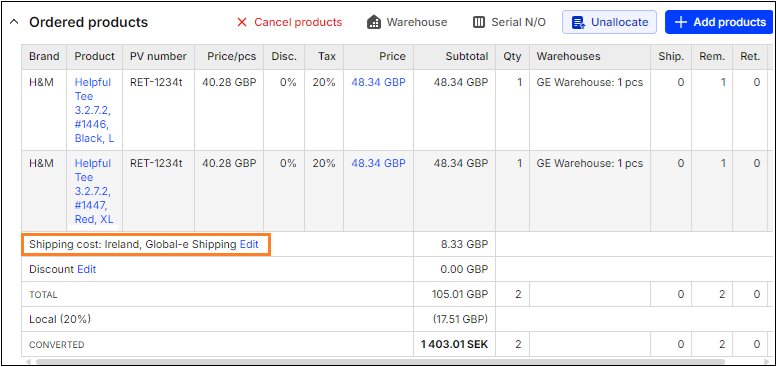Collapse the Ordered products section chevron
This screenshot has height=367, width=776.
14,22
